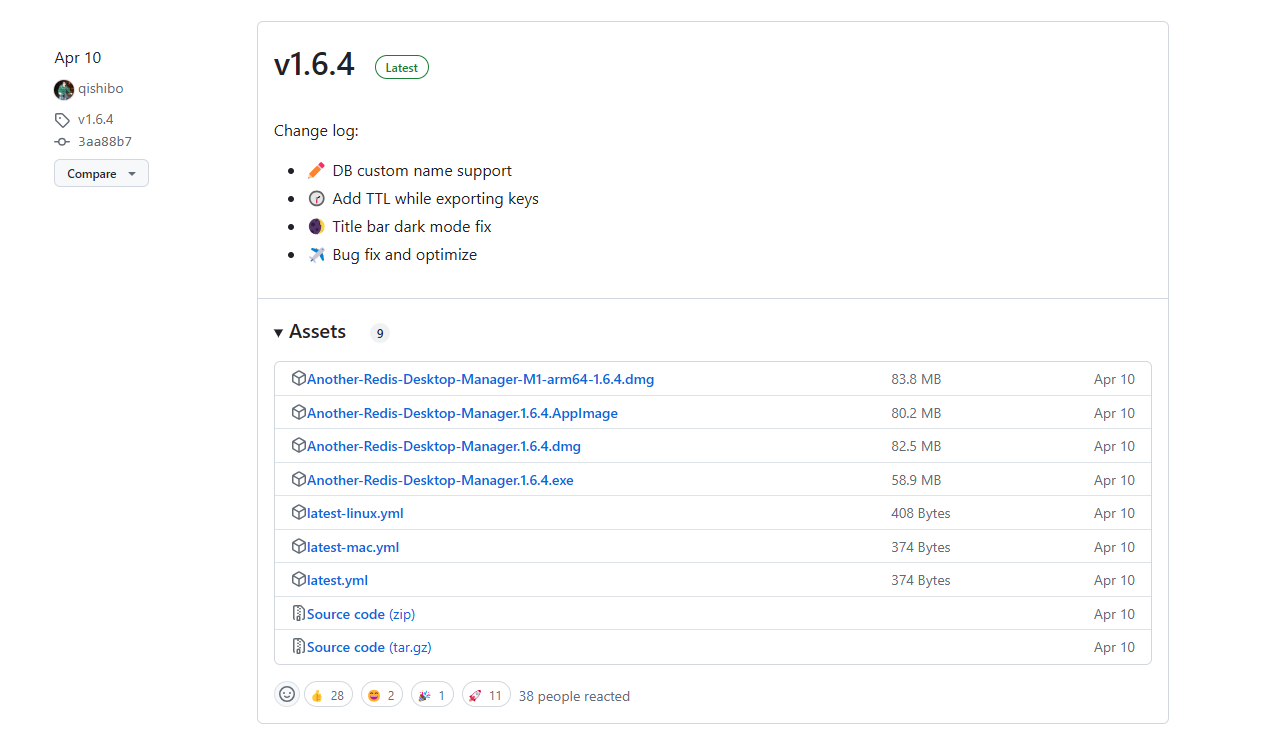Download latest.yml file
The width and height of the screenshot is (1280, 729).
tap(337, 580)
